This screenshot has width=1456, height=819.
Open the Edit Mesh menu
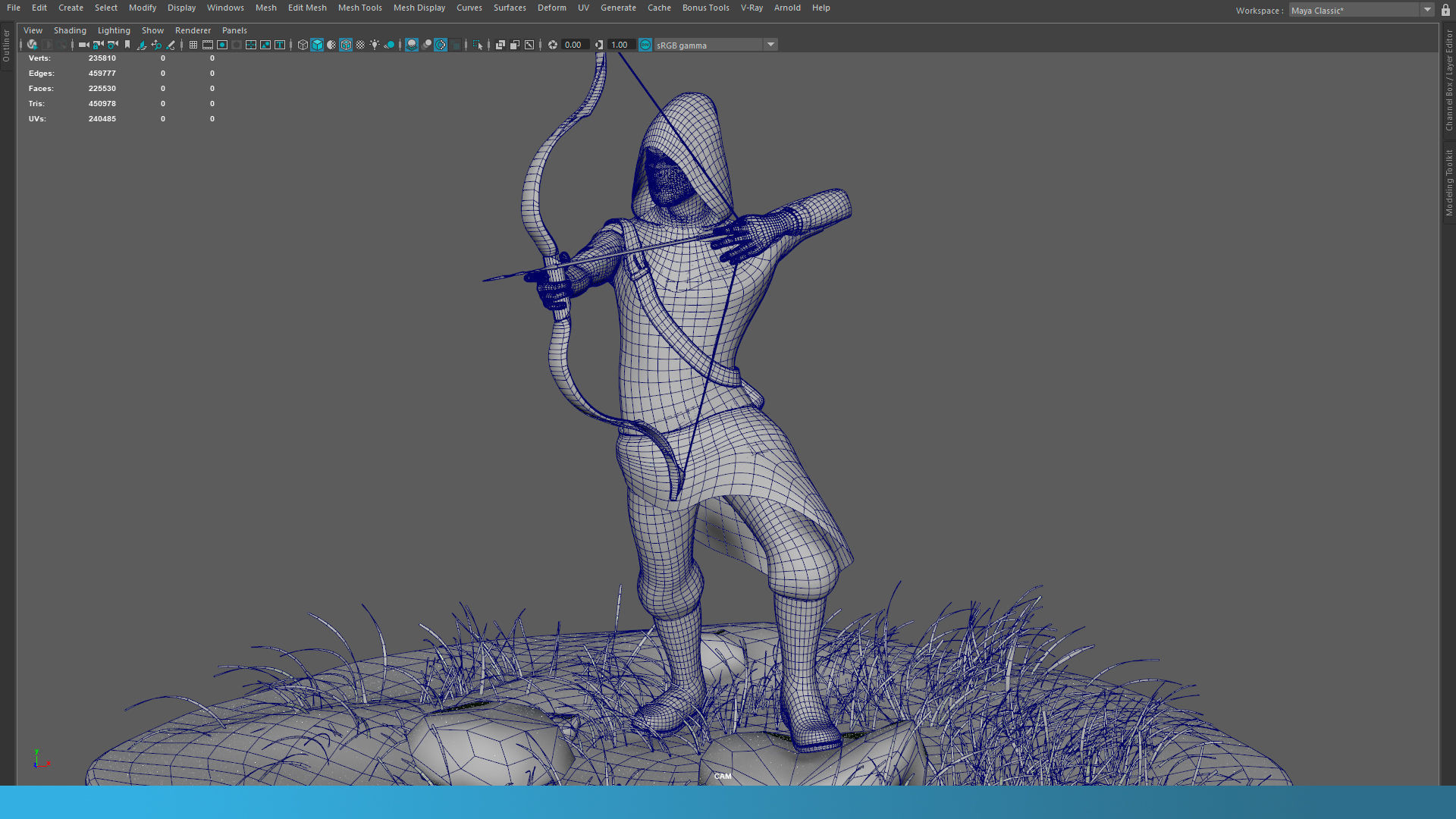[x=307, y=8]
